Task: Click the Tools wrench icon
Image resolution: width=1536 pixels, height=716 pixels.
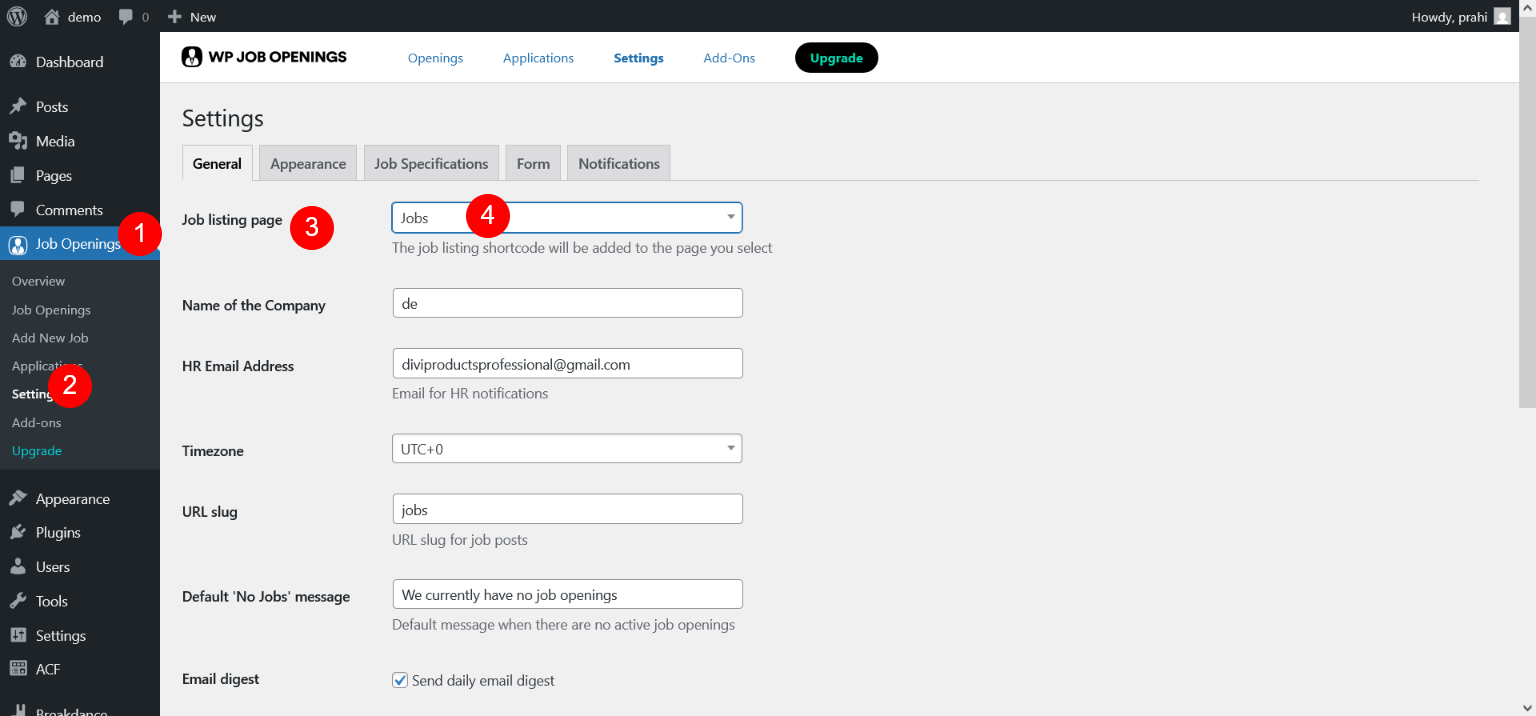Action: click(x=17, y=601)
